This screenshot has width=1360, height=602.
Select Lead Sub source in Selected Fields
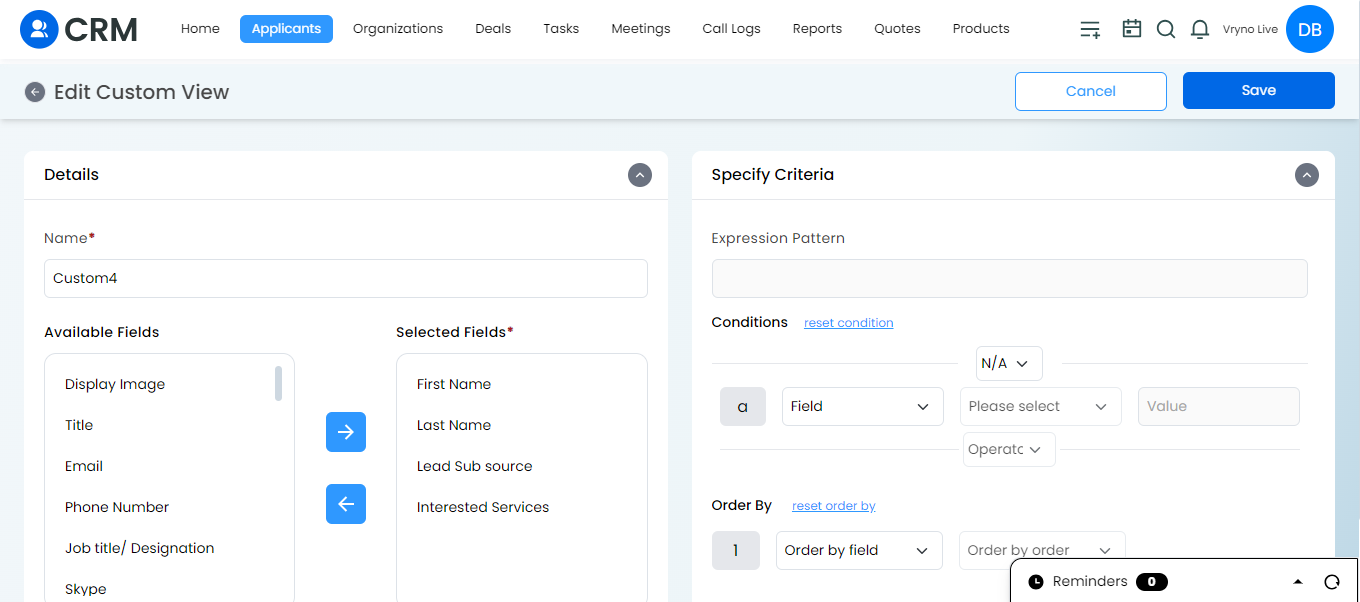point(475,466)
